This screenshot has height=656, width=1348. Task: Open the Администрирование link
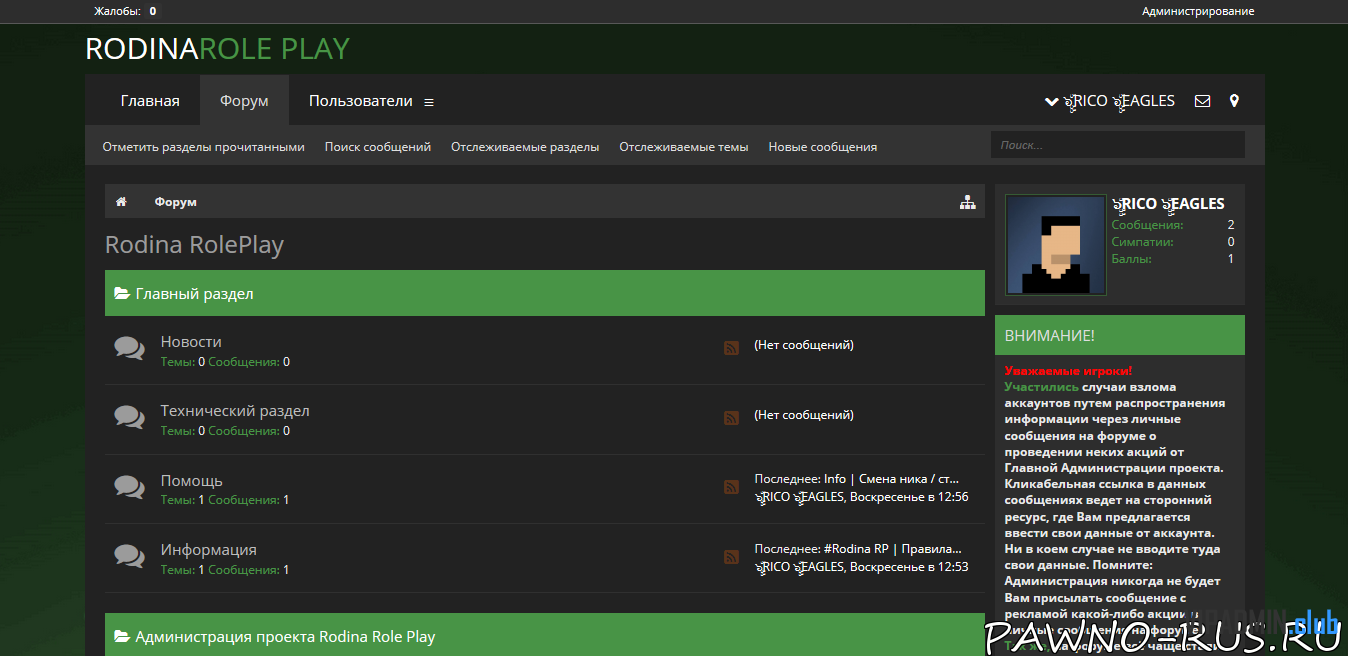(x=1198, y=11)
